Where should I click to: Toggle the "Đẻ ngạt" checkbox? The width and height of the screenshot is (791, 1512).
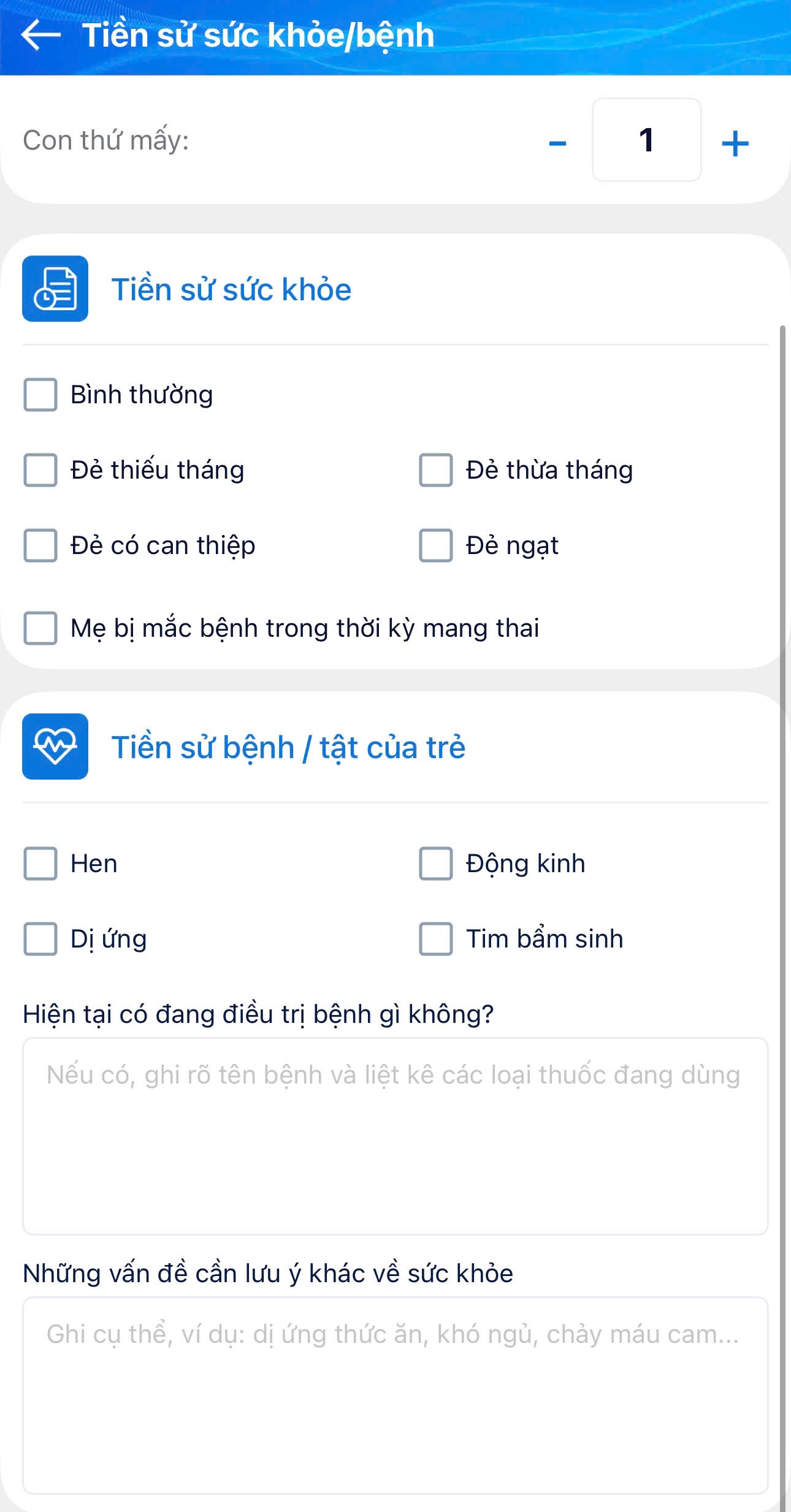click(436, 545)
